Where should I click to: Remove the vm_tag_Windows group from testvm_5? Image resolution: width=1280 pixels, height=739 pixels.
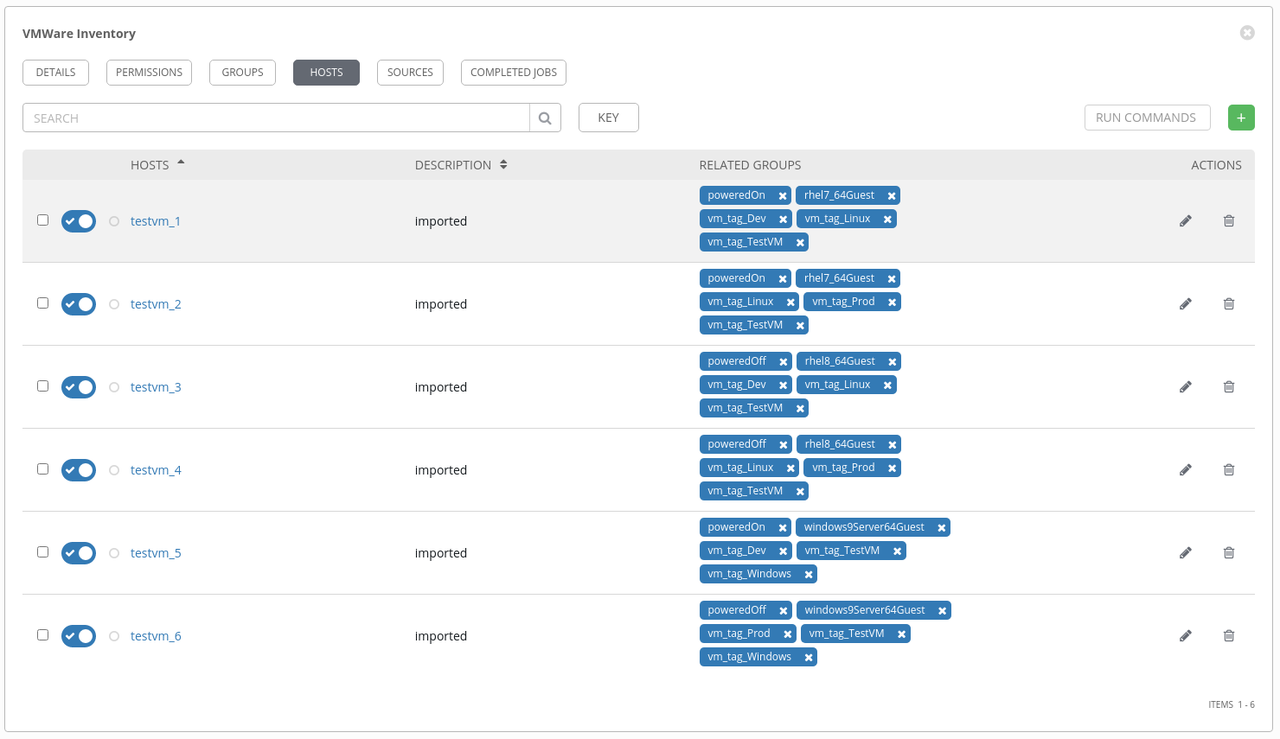point(809,573)
